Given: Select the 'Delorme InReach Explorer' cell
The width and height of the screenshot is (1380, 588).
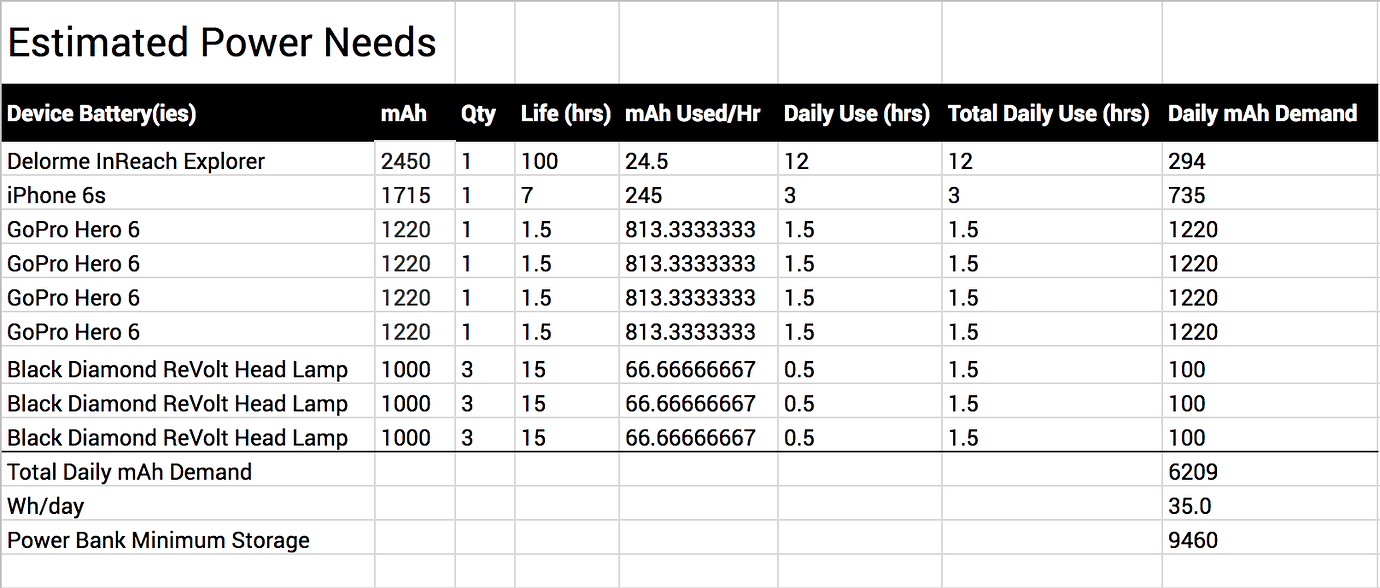Looking at the screenshot, I should (136, 161).
